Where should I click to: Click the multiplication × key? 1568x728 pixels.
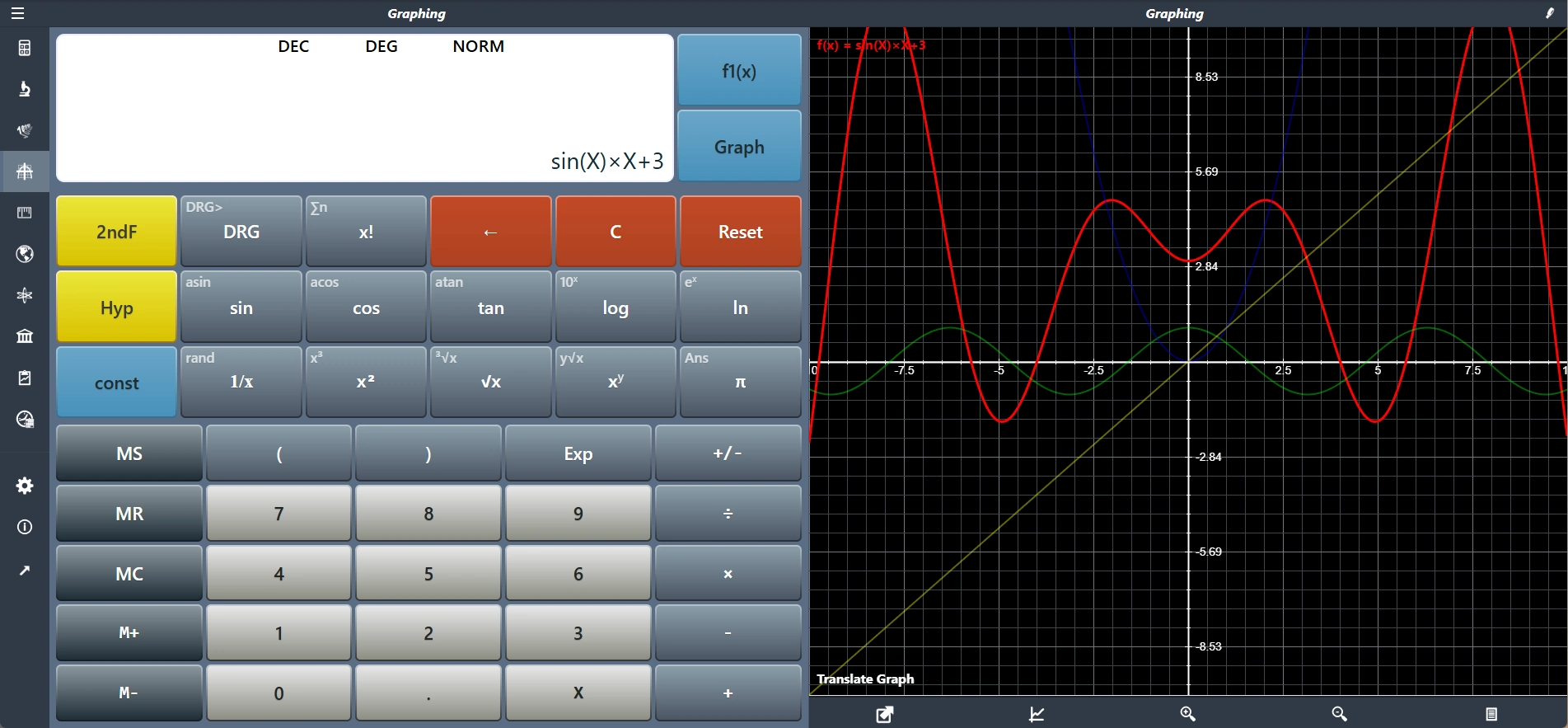coord(728,573)
